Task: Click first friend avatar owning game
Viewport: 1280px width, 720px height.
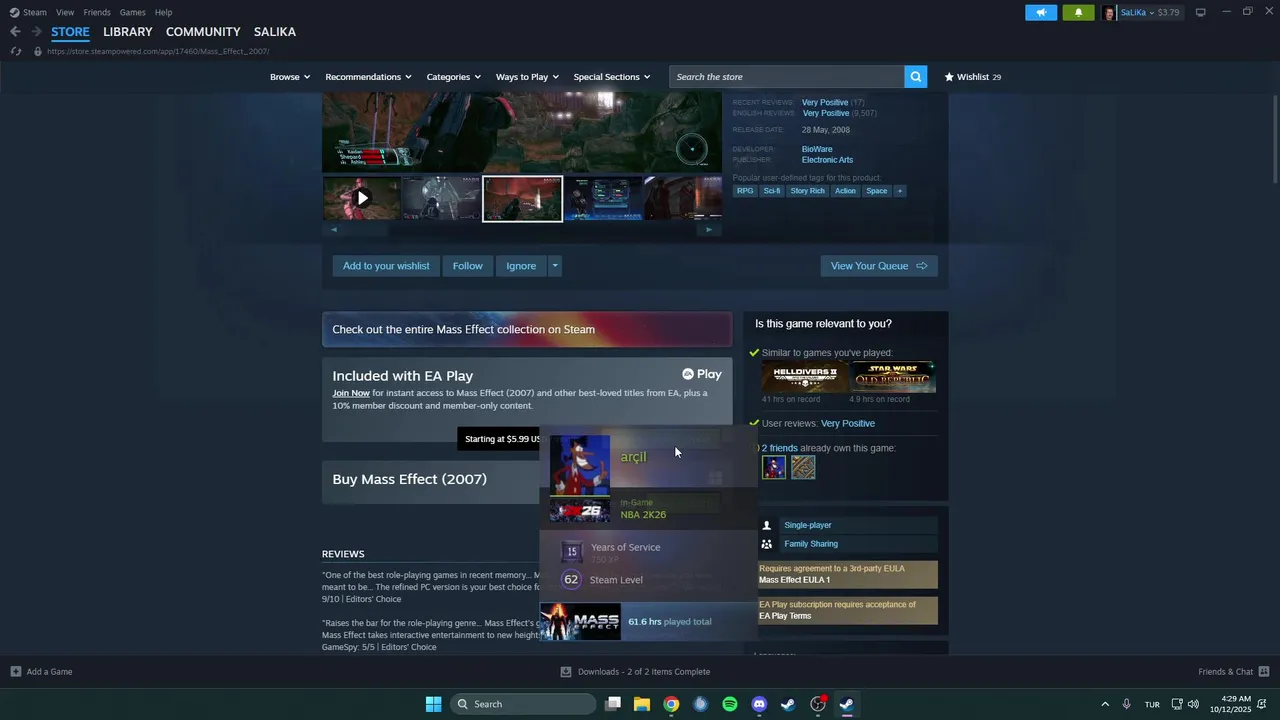Action: [774, 467]
